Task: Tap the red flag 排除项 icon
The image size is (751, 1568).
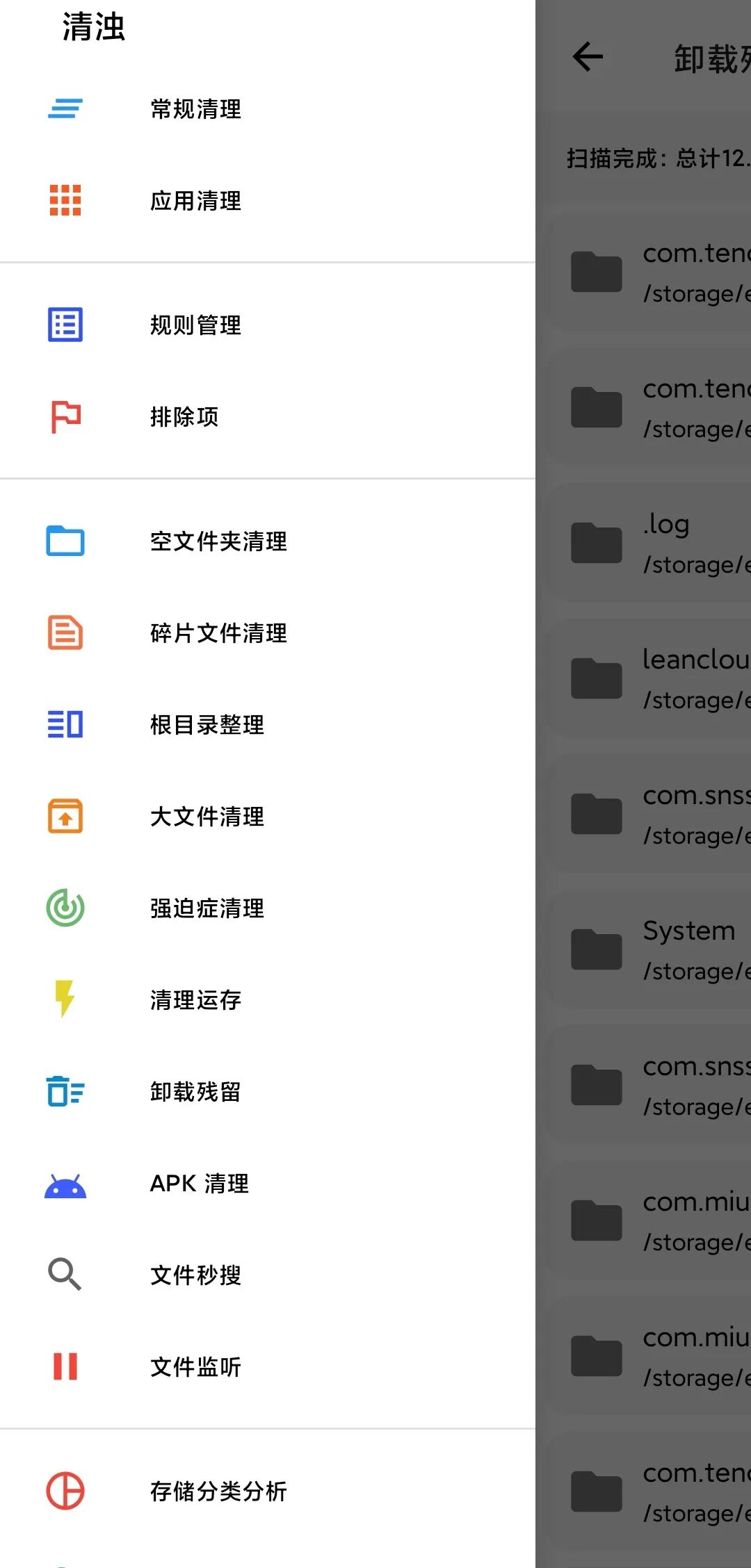Action: (65, 416)
